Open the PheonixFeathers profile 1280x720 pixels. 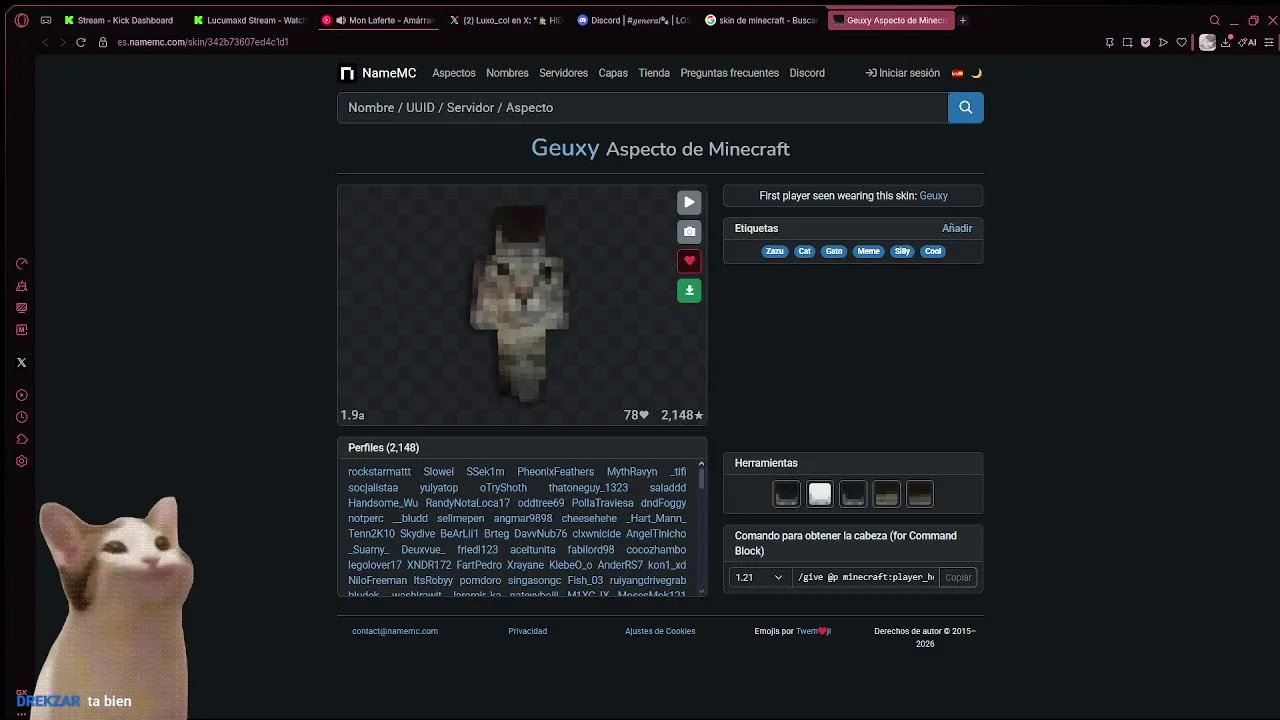(555, 472)
